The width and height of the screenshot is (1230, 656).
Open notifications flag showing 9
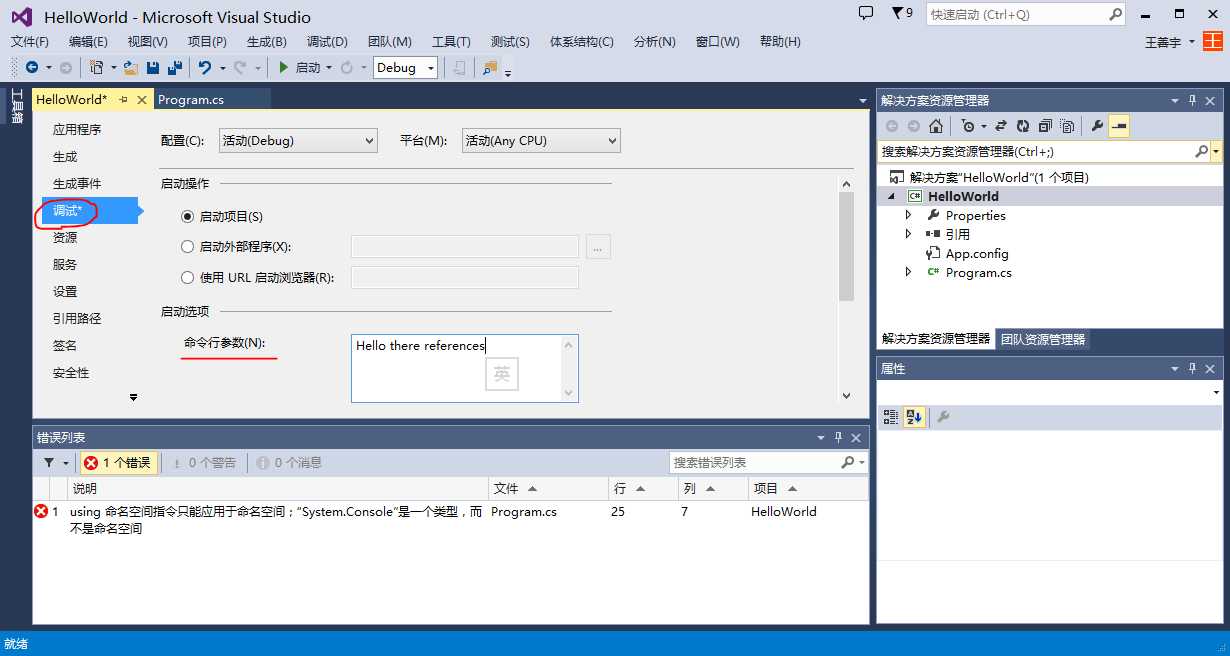pyautogui.click(x=902, y=13)
